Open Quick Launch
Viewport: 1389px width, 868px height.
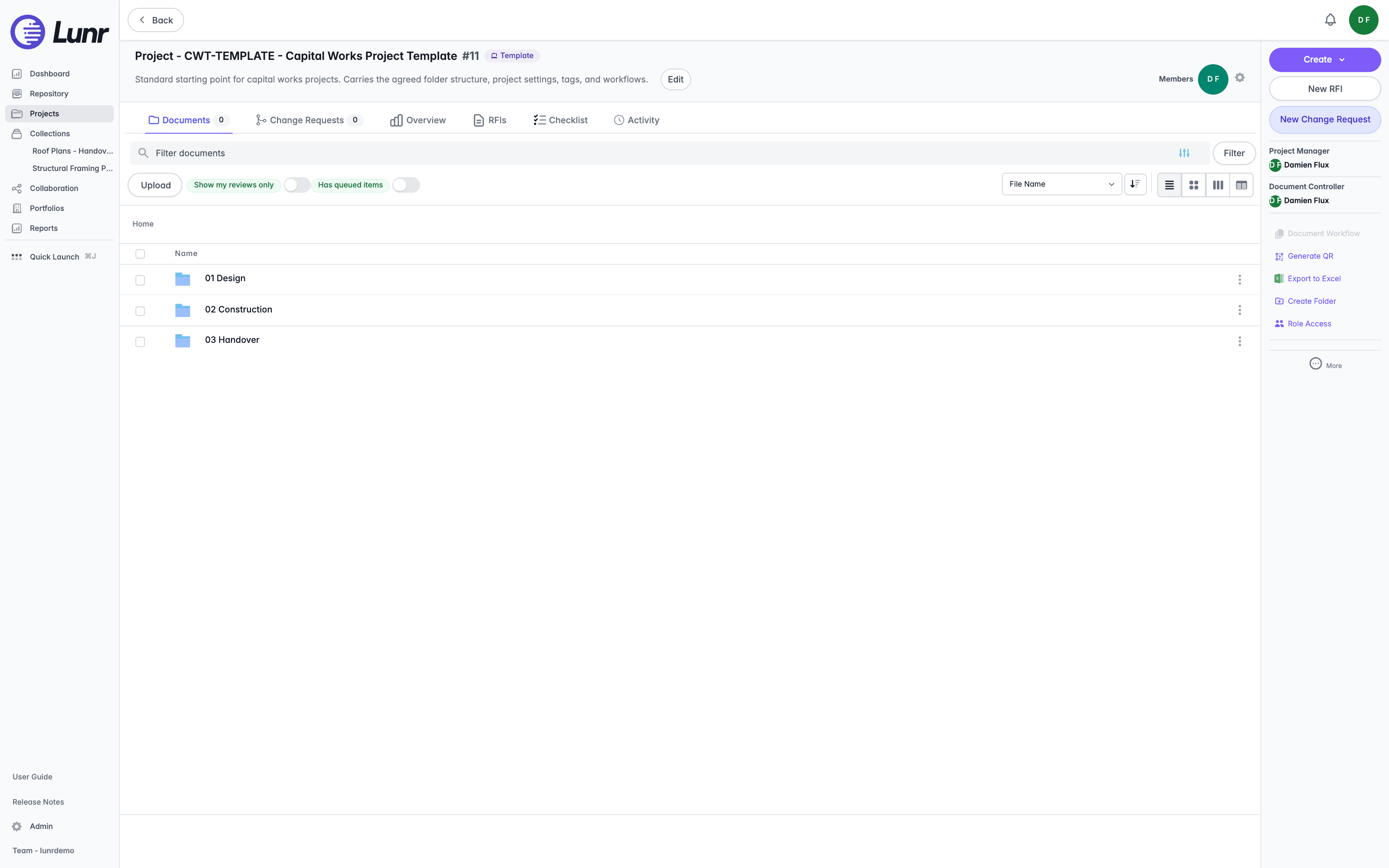coord(54,256)
